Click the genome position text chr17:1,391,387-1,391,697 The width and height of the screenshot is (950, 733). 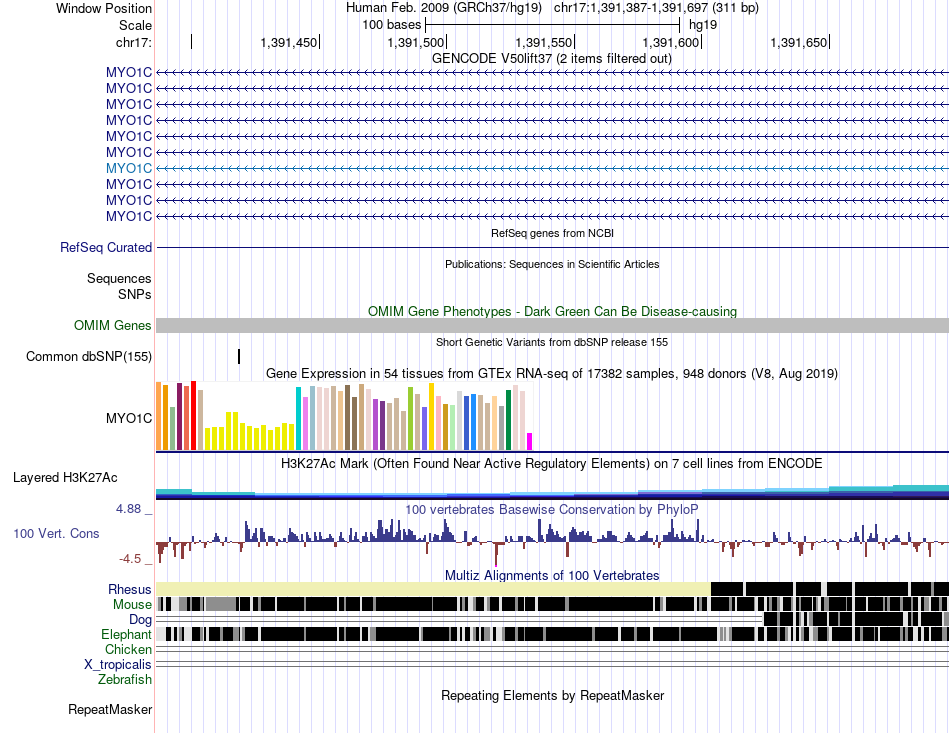coord(631,8)
